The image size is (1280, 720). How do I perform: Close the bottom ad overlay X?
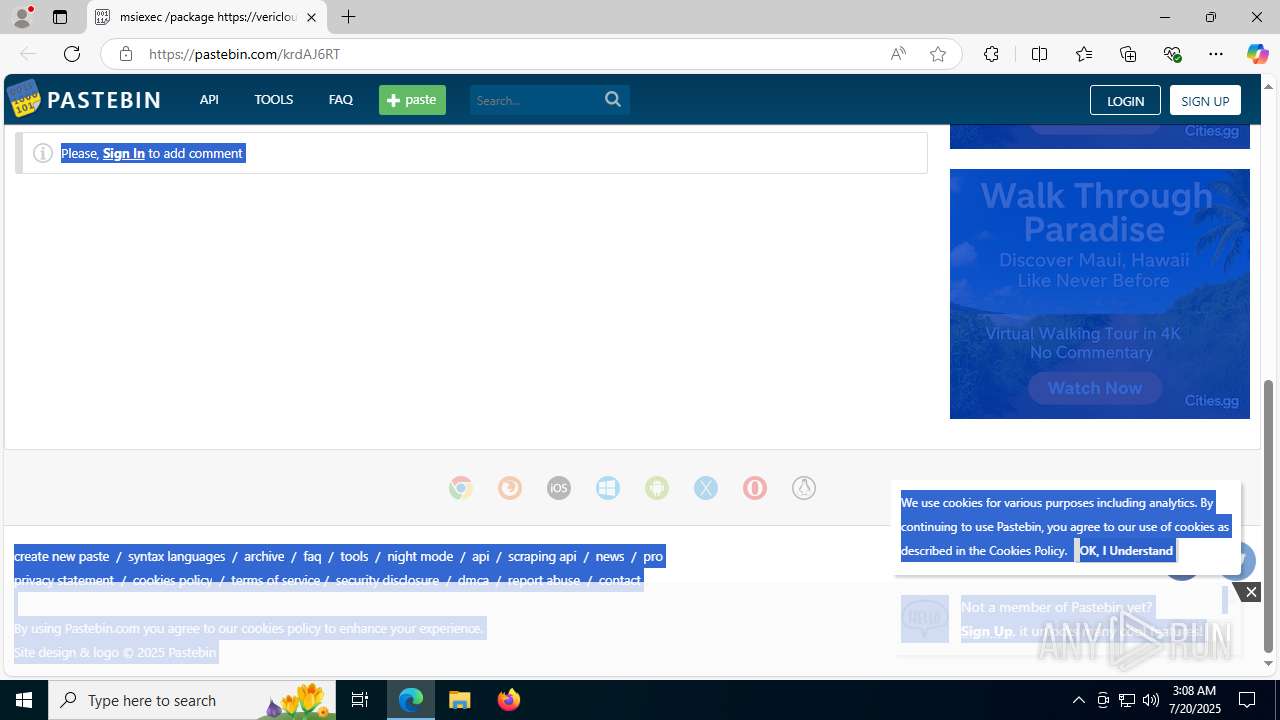click(1250, 592)
